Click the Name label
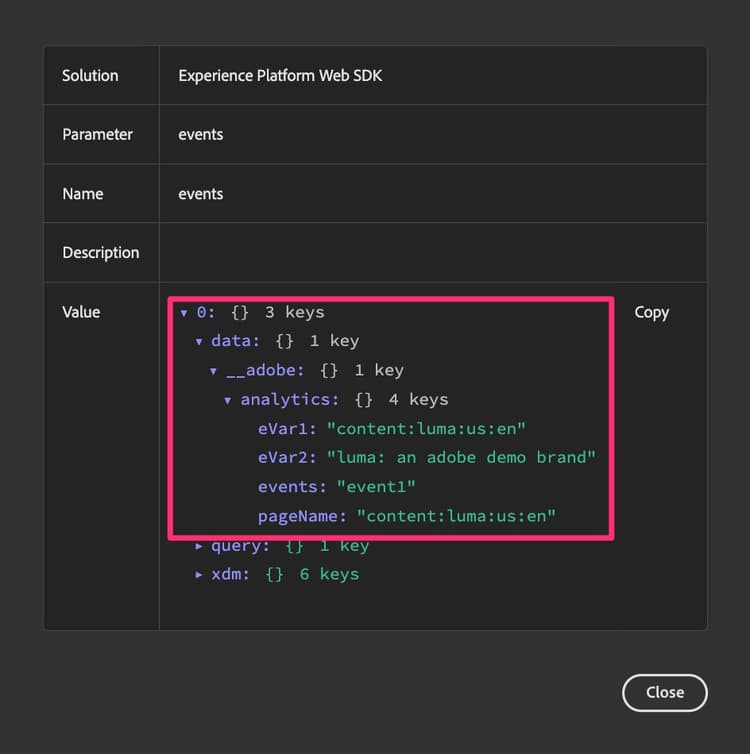 83,194
